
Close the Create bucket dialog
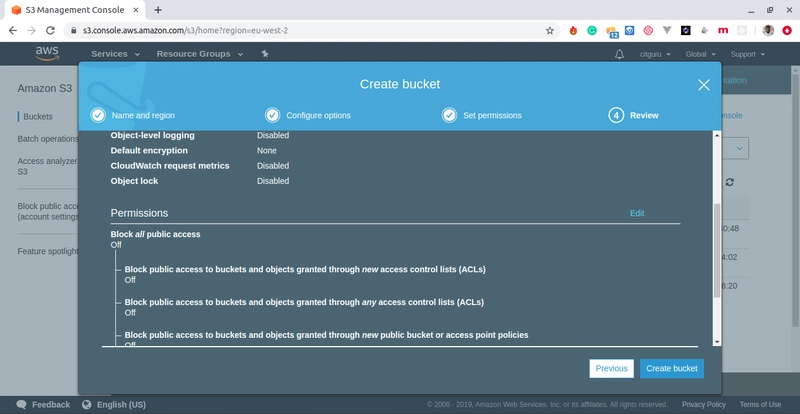(704, 85)
